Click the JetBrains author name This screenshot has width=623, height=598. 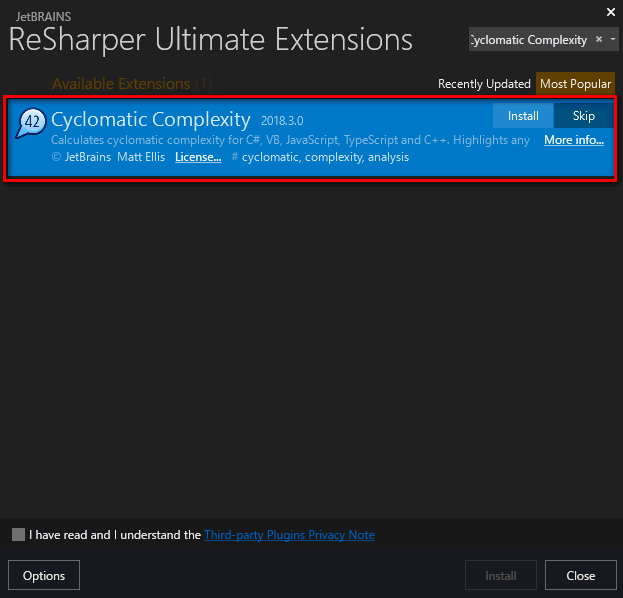(87, 157)
